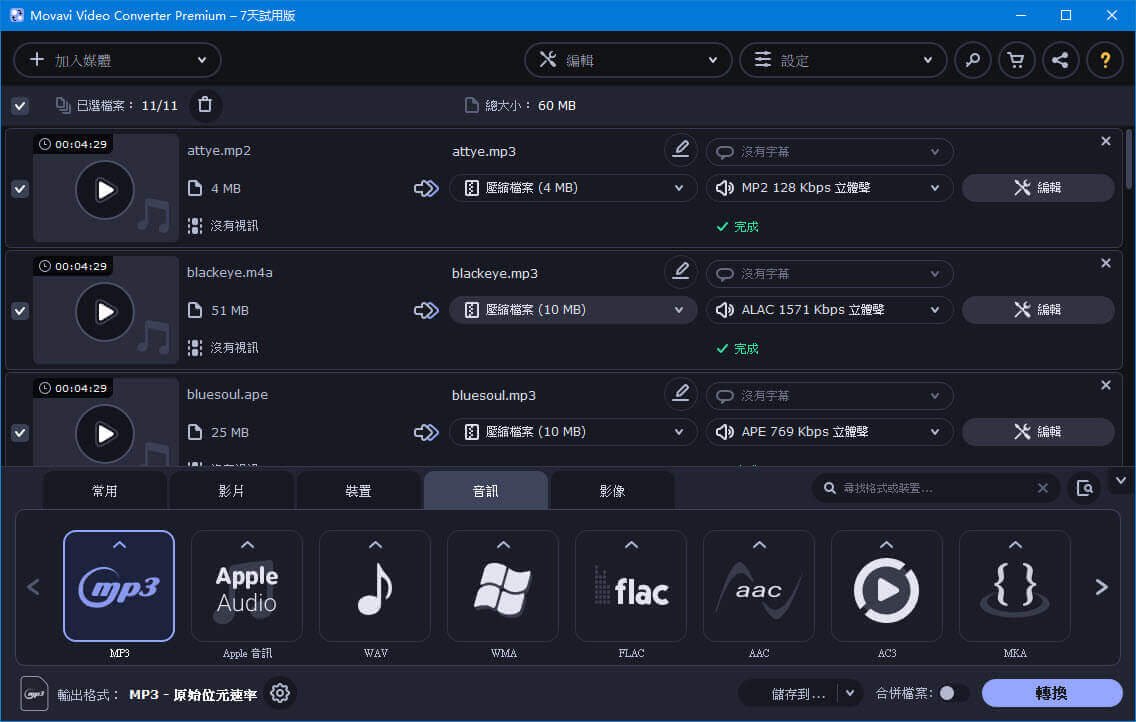Uncheck the blackeye.m4a file checkbox
This screenshot has width=1136, height=722.
pos(20,311)
